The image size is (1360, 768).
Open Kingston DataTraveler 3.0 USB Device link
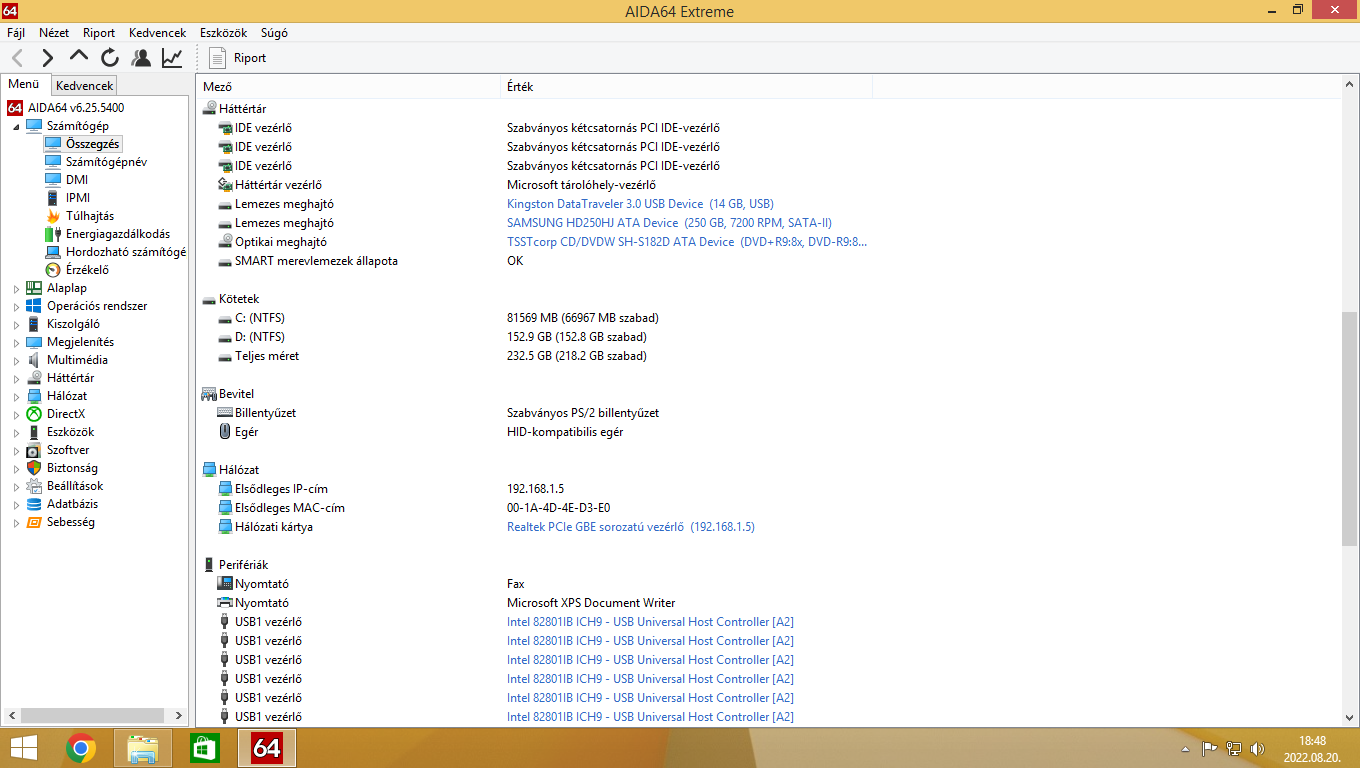click(640, 204)
